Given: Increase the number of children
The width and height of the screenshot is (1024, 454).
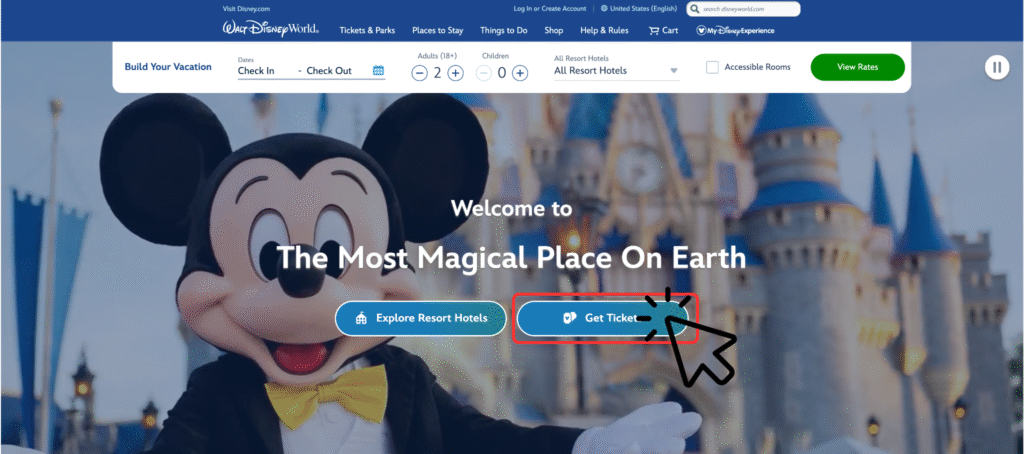Looking at the screenshot, I should 520,73.
